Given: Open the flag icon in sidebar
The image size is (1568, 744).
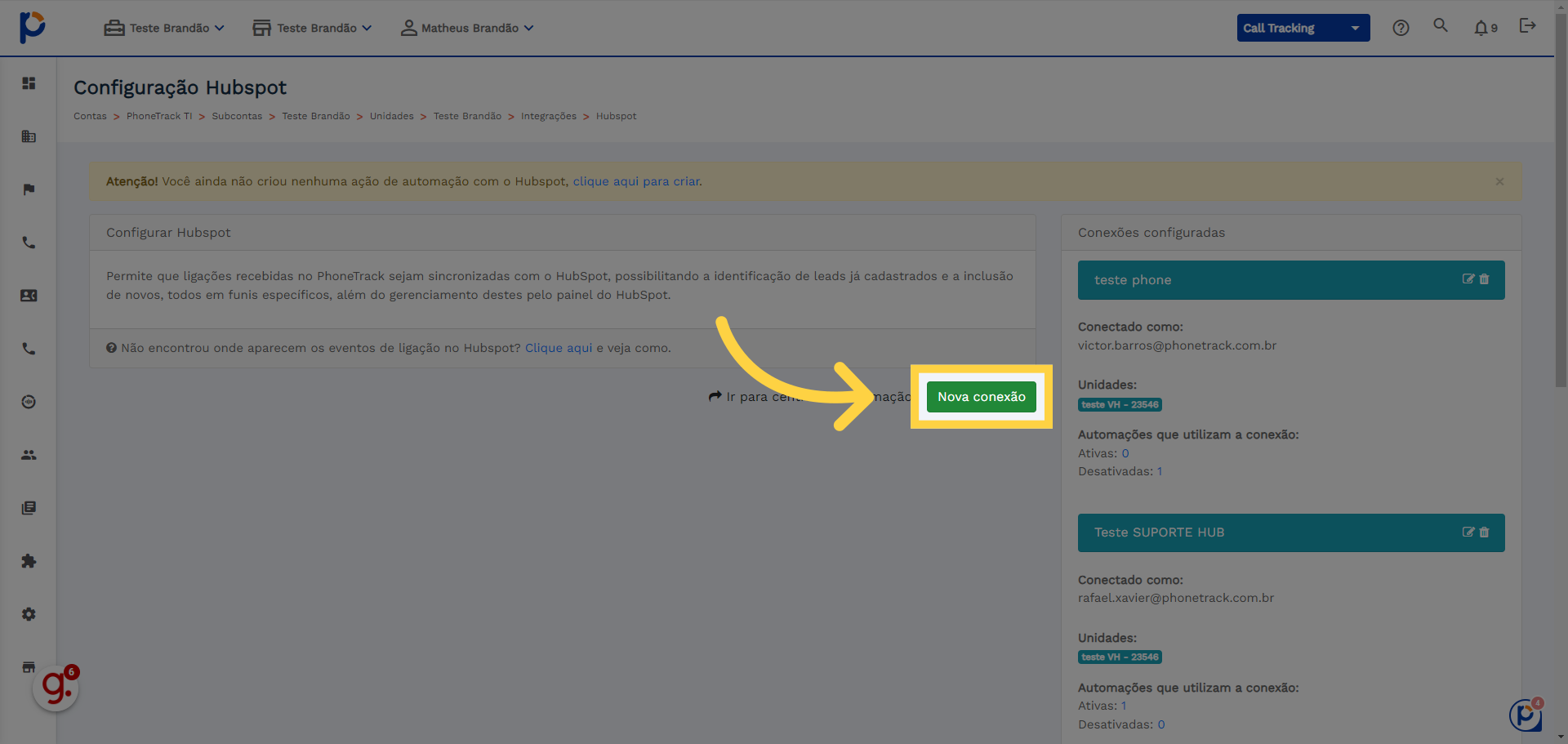Looking at the screenshot, I should click(29, 189).
